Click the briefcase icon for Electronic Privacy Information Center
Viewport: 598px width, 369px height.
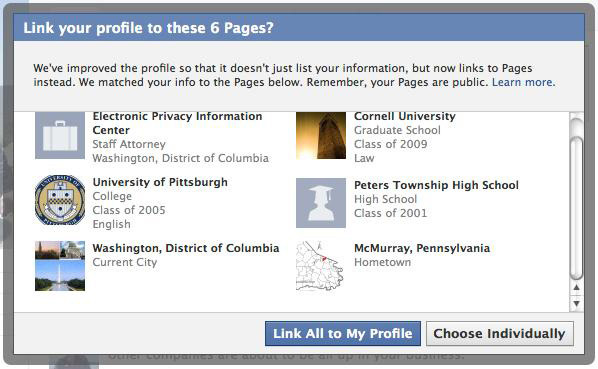(x=60, y=135)
